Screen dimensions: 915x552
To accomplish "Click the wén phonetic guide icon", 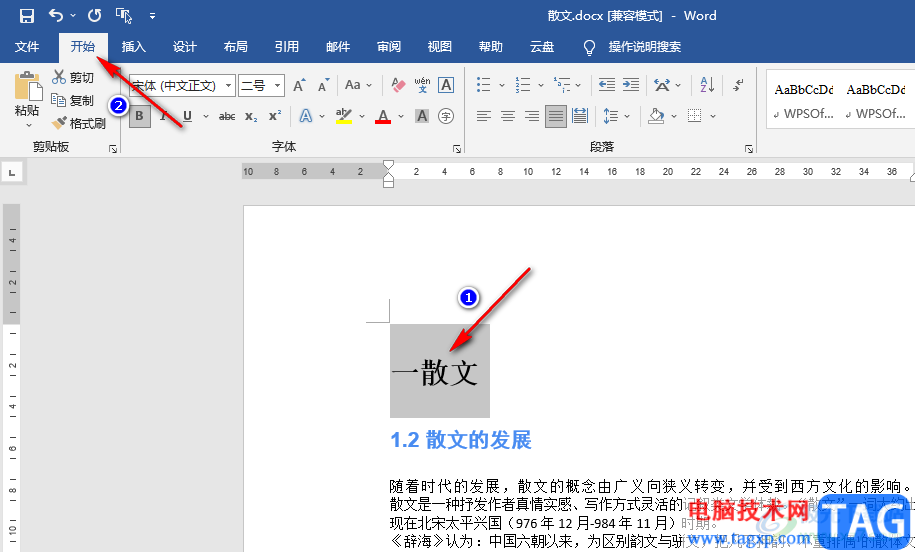I will pyautogui.click(x=422, y=85).
